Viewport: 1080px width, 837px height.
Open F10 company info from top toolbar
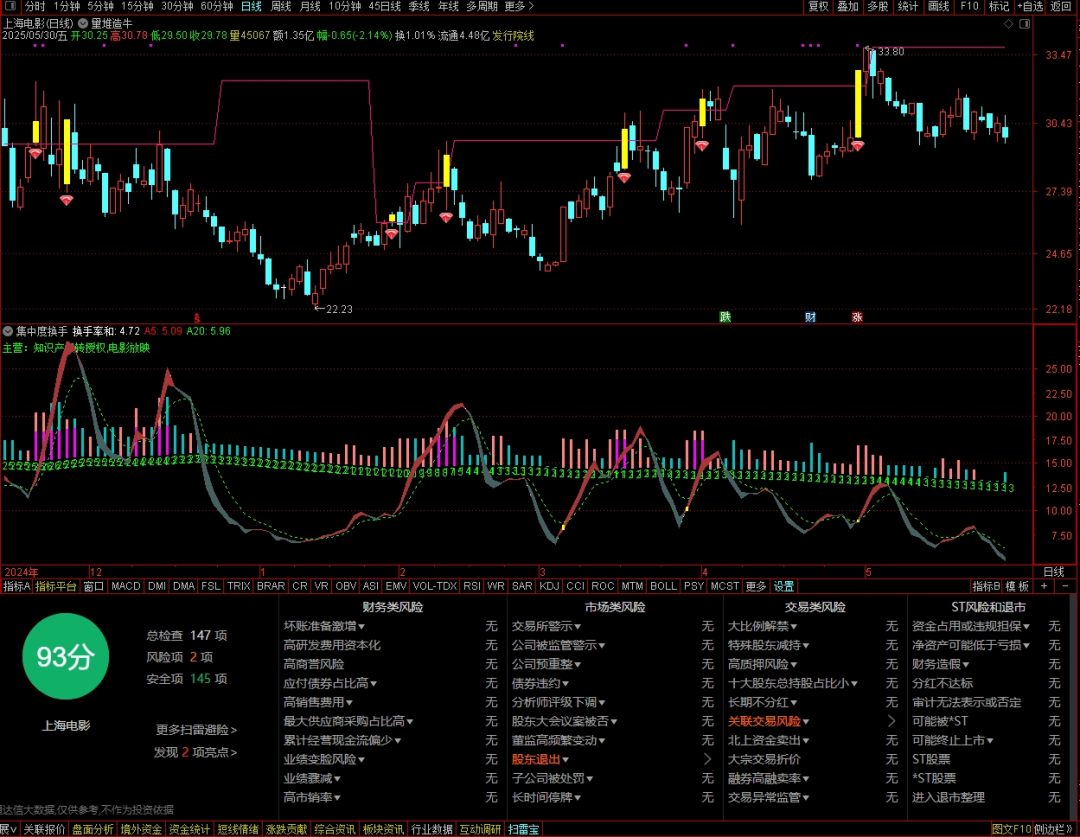coord(969,6)
